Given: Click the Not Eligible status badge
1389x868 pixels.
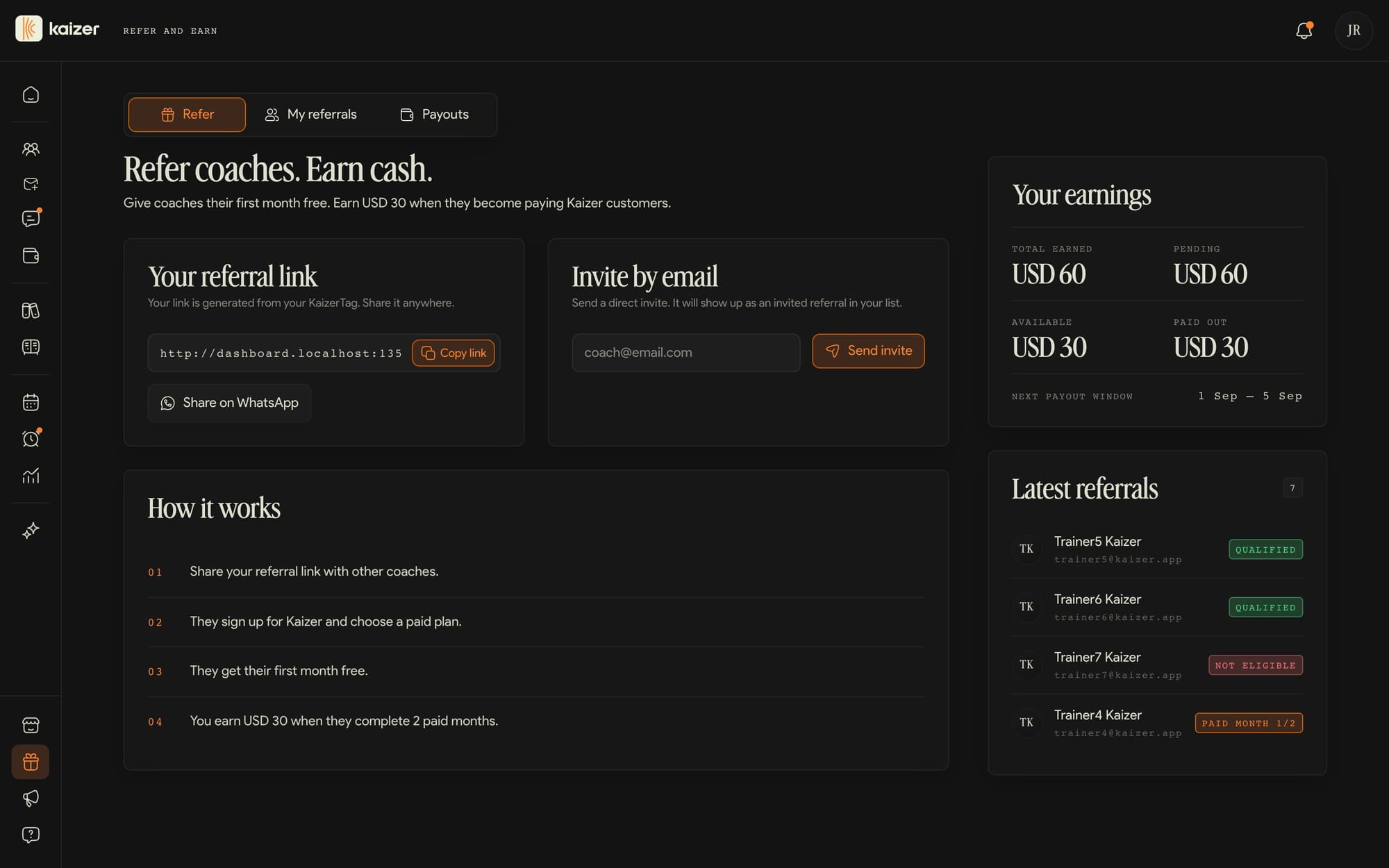Looking at the screenshot, I should (x=1256, y=665).
